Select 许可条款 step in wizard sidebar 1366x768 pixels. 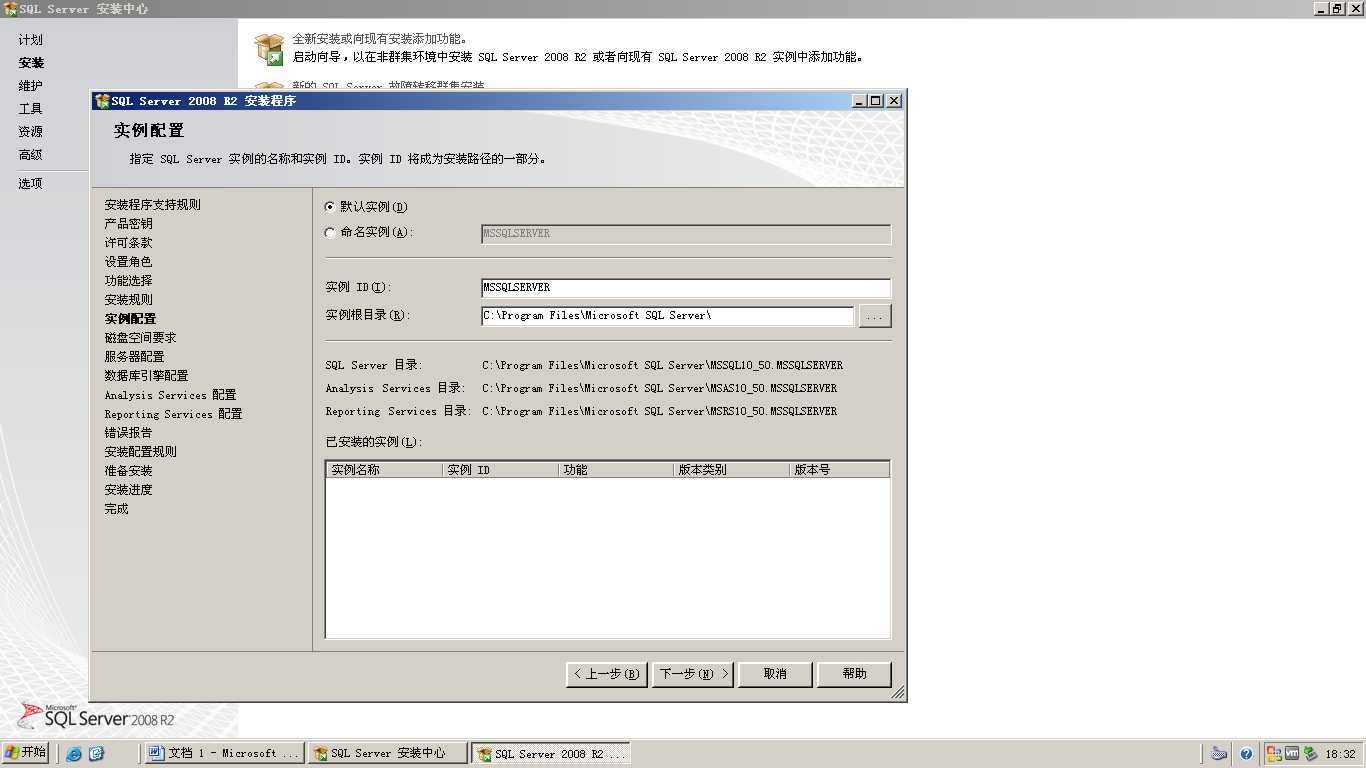[129, 243]
